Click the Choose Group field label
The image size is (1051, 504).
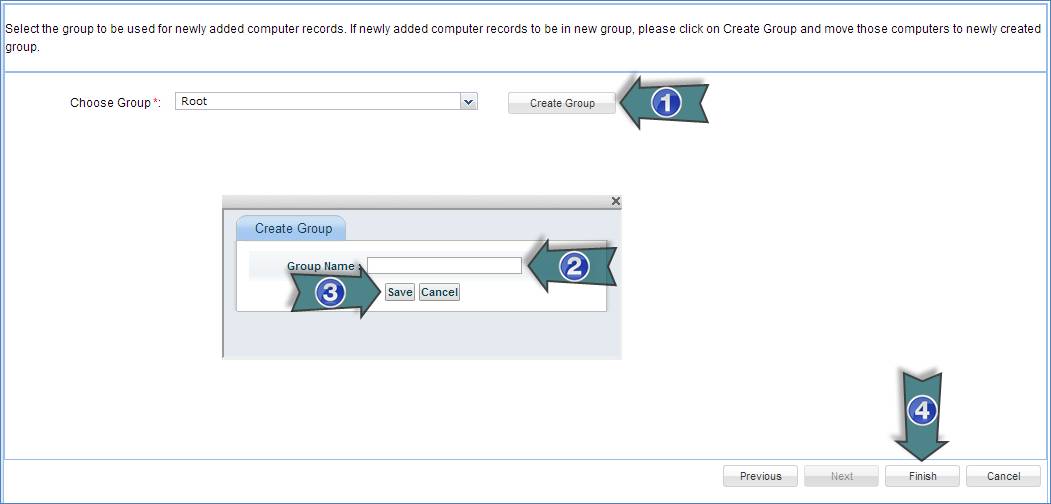coord(110,103)
